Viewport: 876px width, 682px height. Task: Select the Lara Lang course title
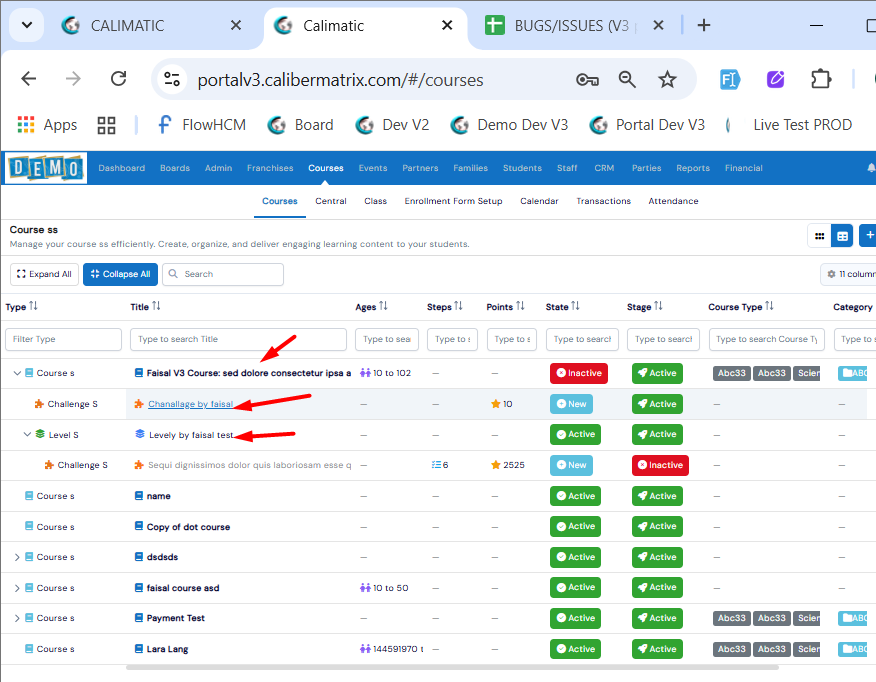pos(167,649)
